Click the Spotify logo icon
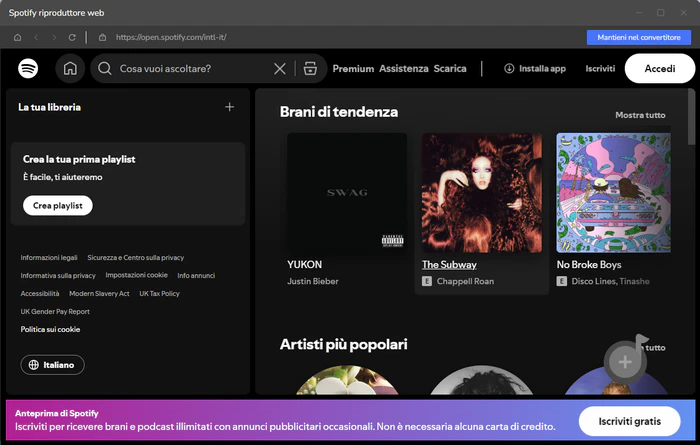 point(28,68)
